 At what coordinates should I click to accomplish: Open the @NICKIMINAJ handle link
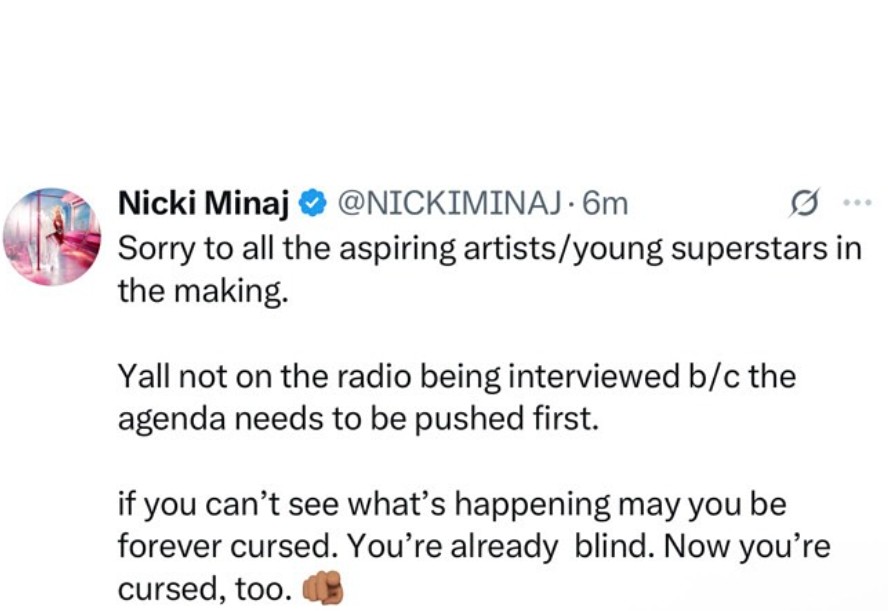(448, 204)
